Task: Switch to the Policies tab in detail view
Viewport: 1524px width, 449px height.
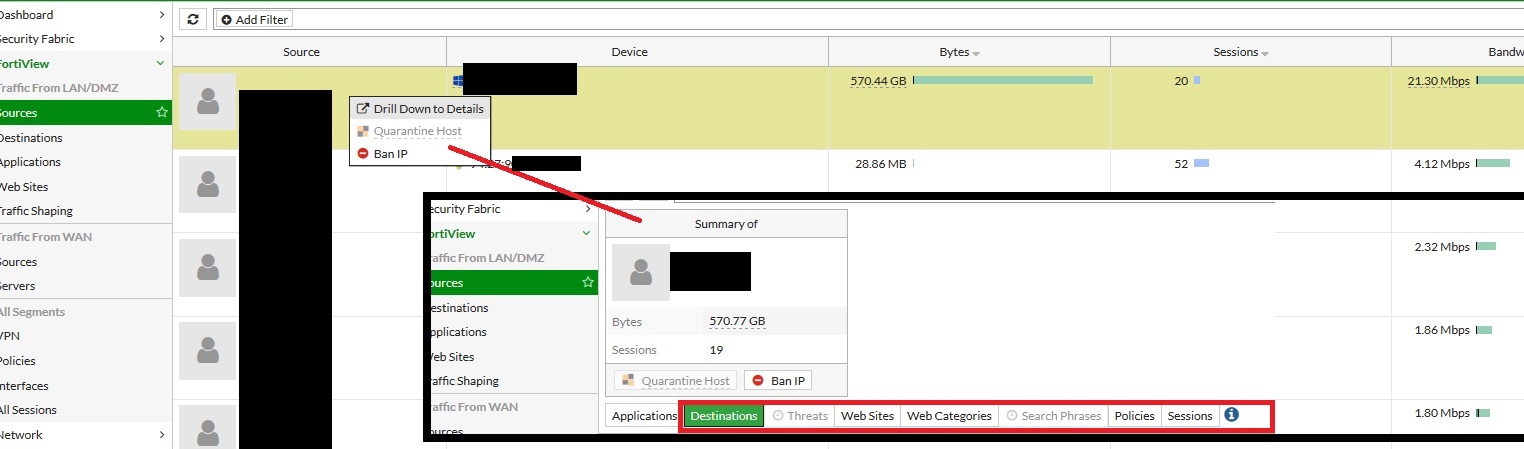Action: tap(1134, 416)
